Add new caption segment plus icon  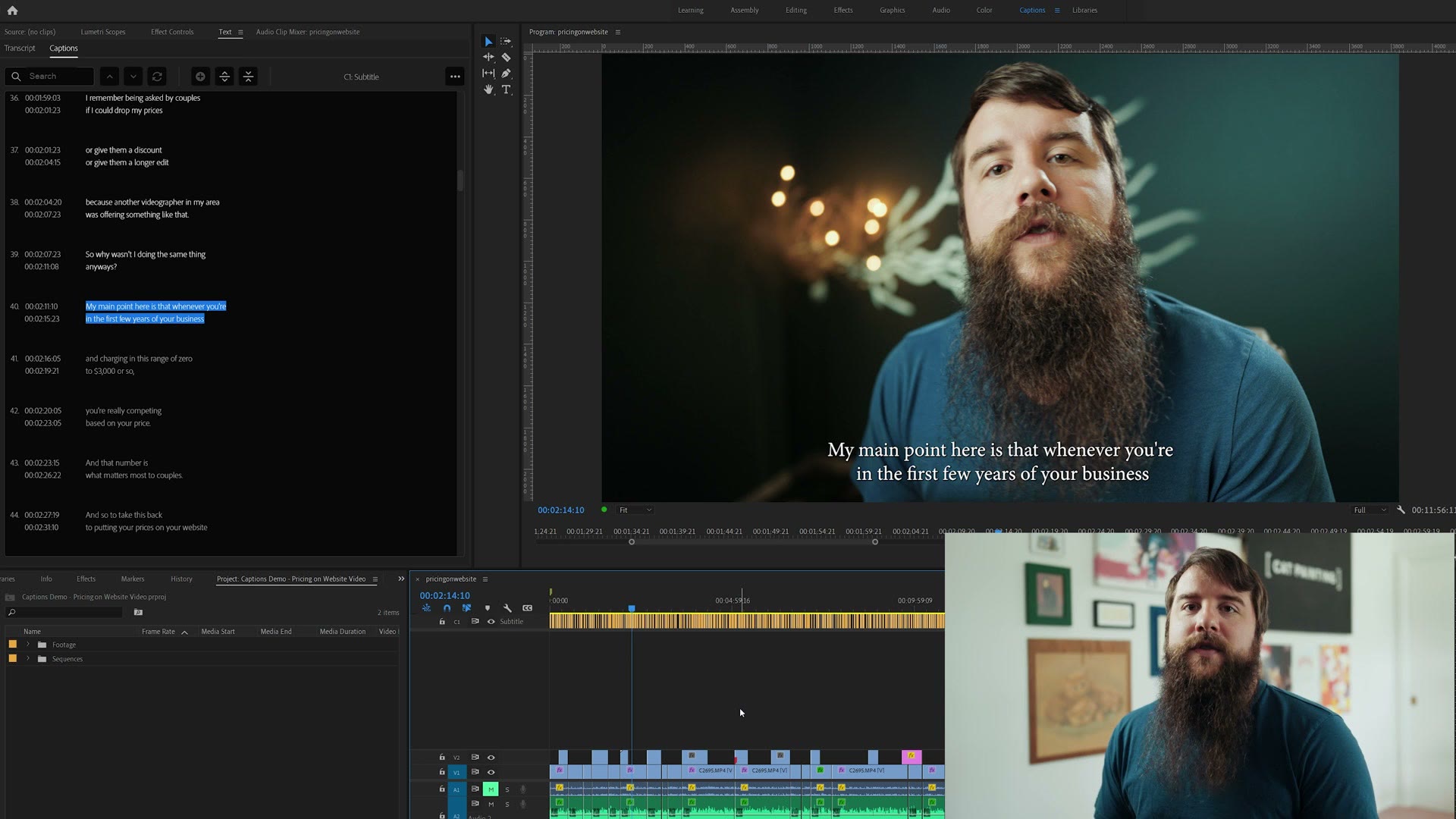(200, 77)
